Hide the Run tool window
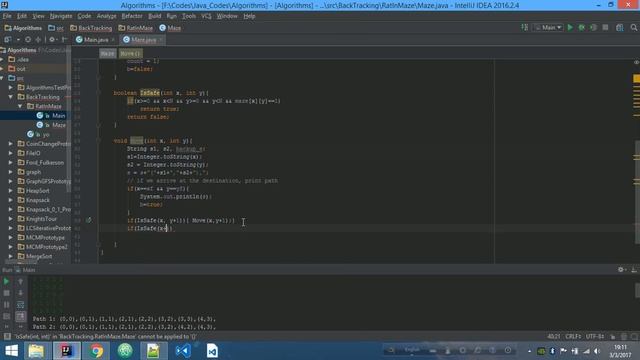Image resolution: width=640 pixels, height=360 pixels. (633, 270)
